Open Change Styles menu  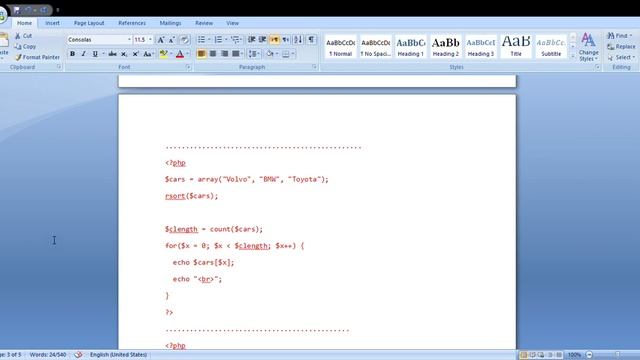pos(588,47)
